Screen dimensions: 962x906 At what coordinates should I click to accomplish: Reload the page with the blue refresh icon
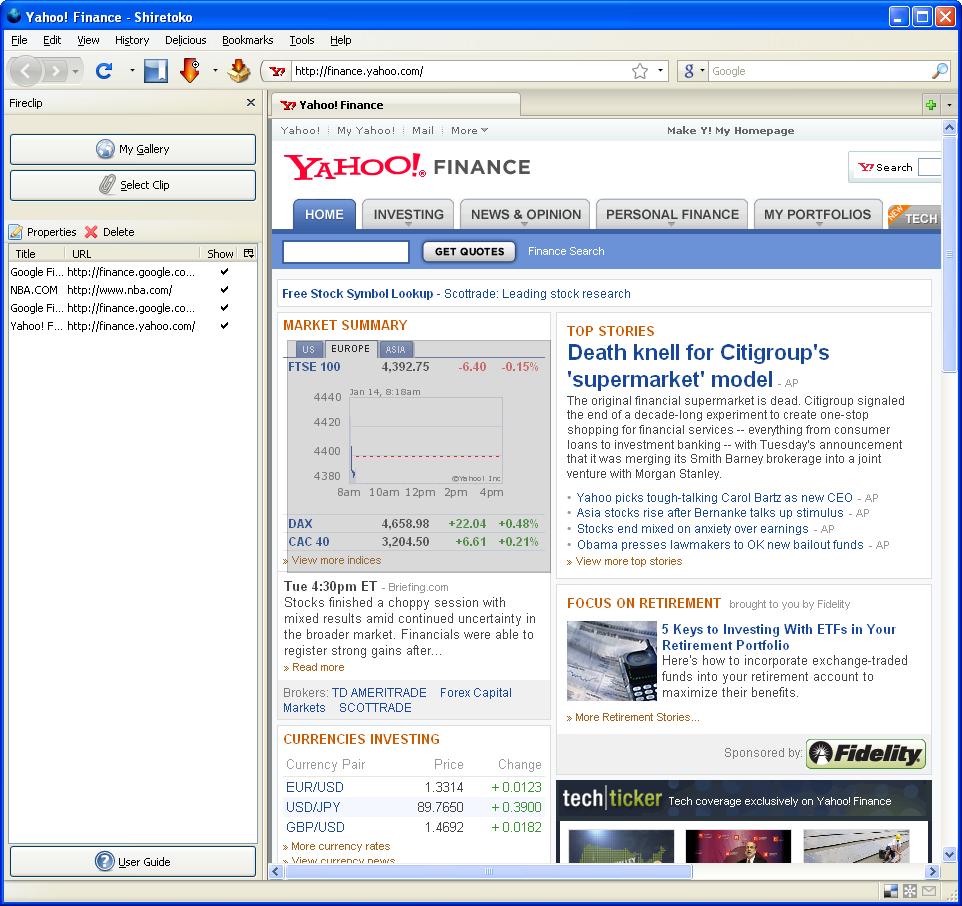[x=104, y=71]
